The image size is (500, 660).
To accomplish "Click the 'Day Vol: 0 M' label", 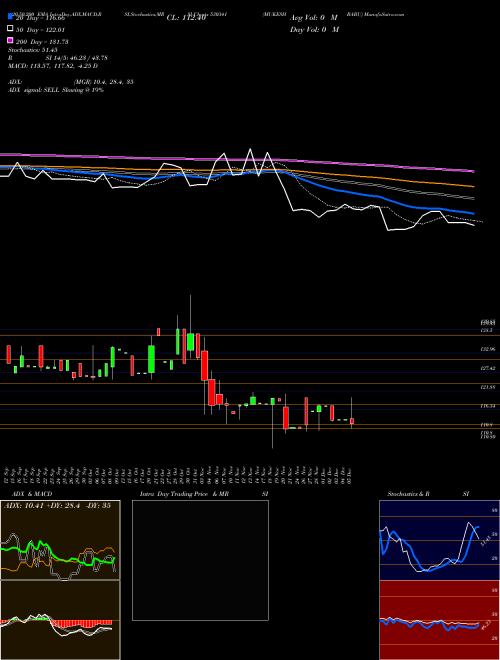I will click(314, 29).
